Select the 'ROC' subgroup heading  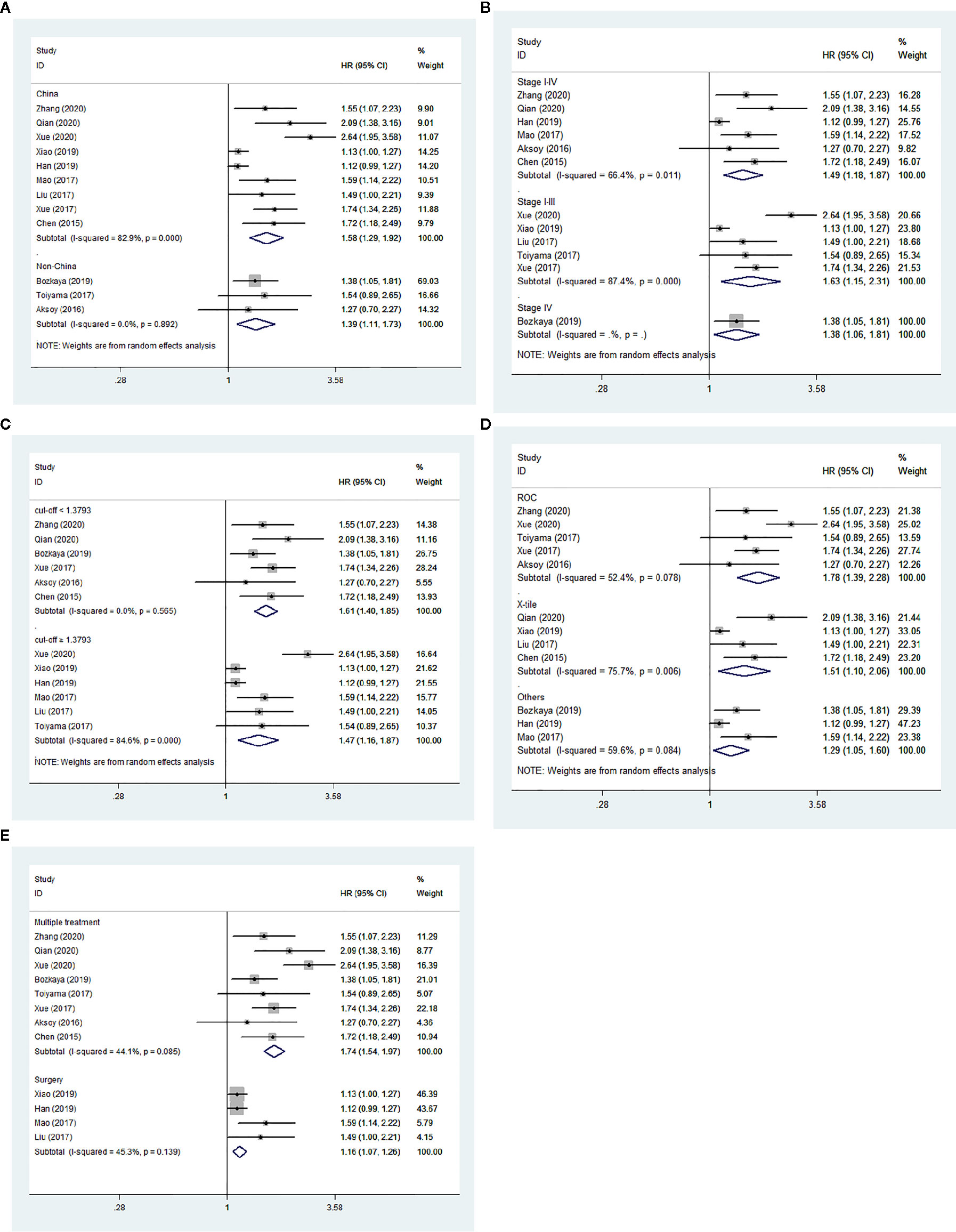527,497
